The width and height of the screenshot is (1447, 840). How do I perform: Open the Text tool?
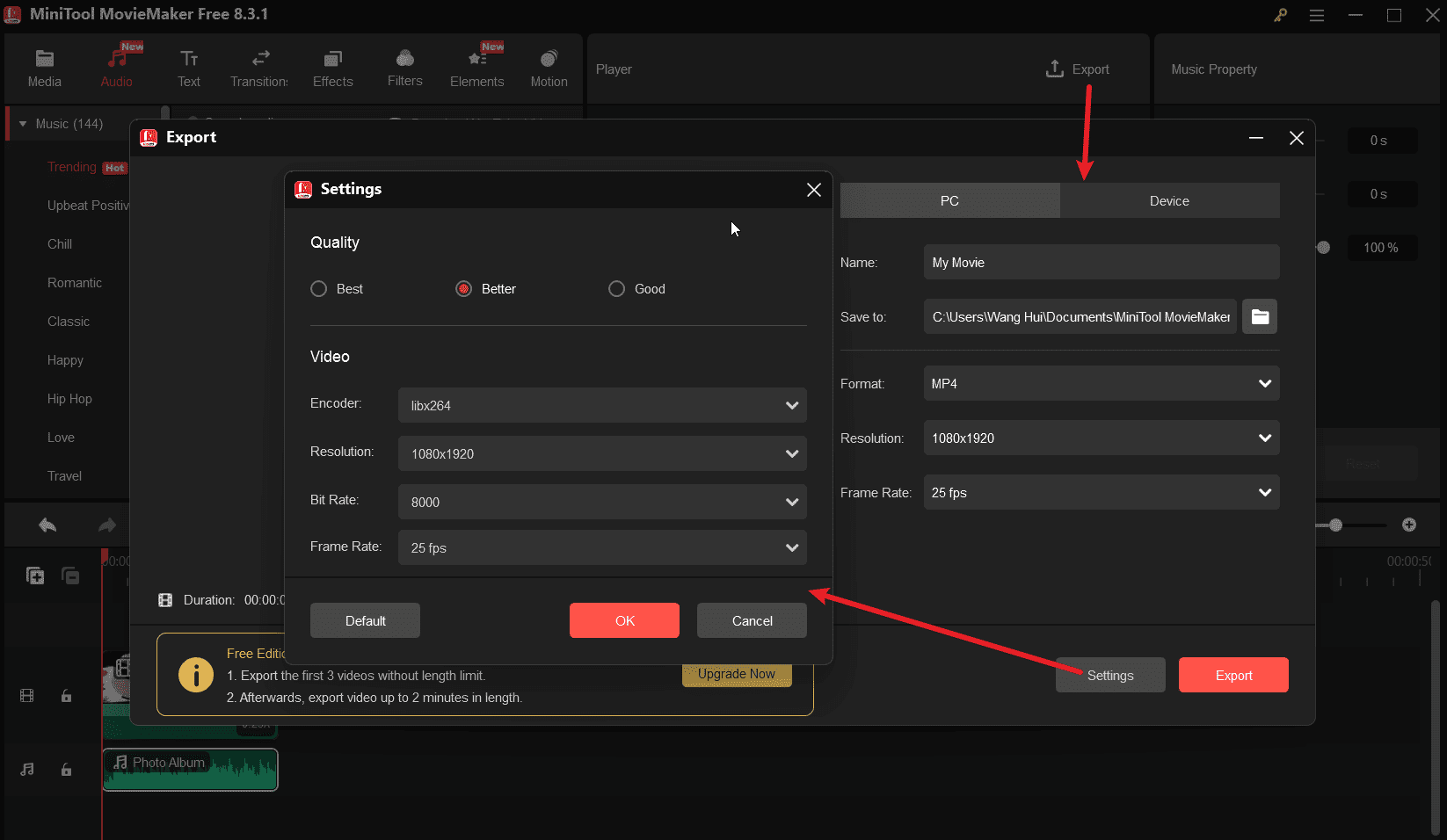(188, 67)
